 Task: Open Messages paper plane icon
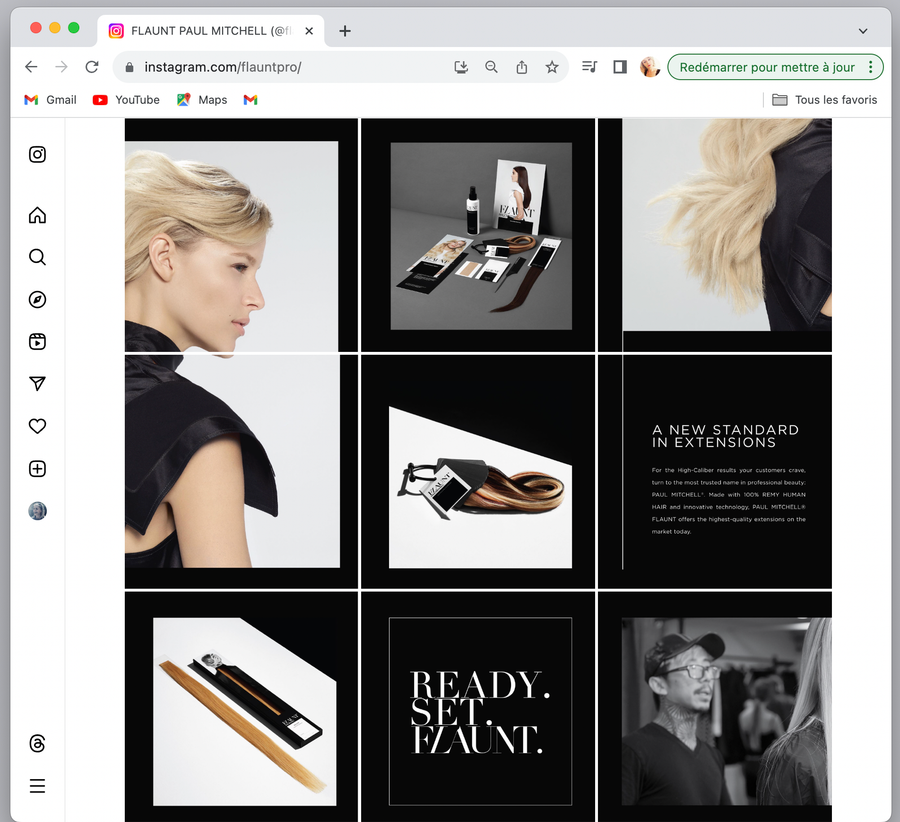coord(37,384)
